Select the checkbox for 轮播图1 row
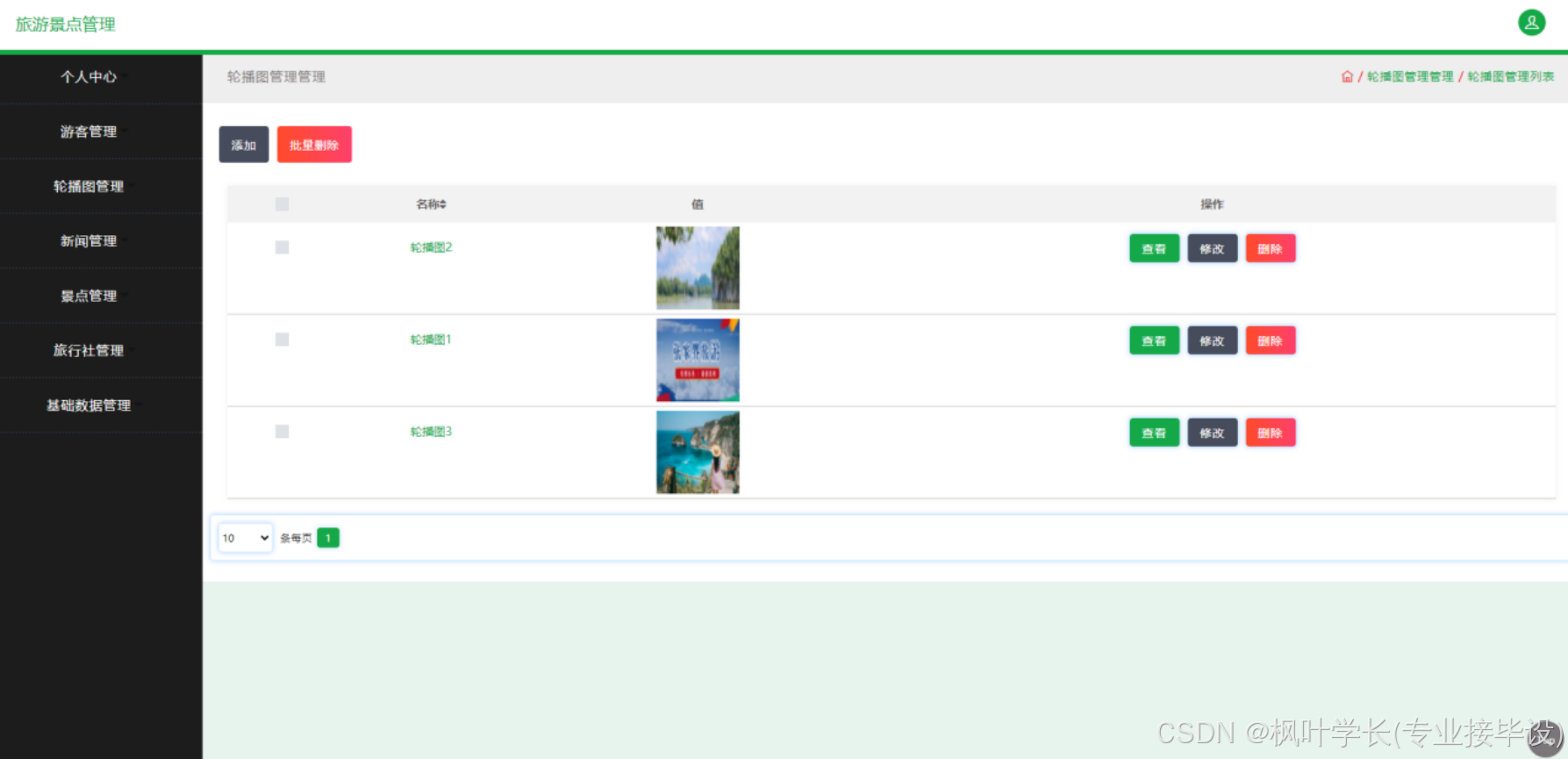This screenshot has width=1568, height=759. coord(282,340)
